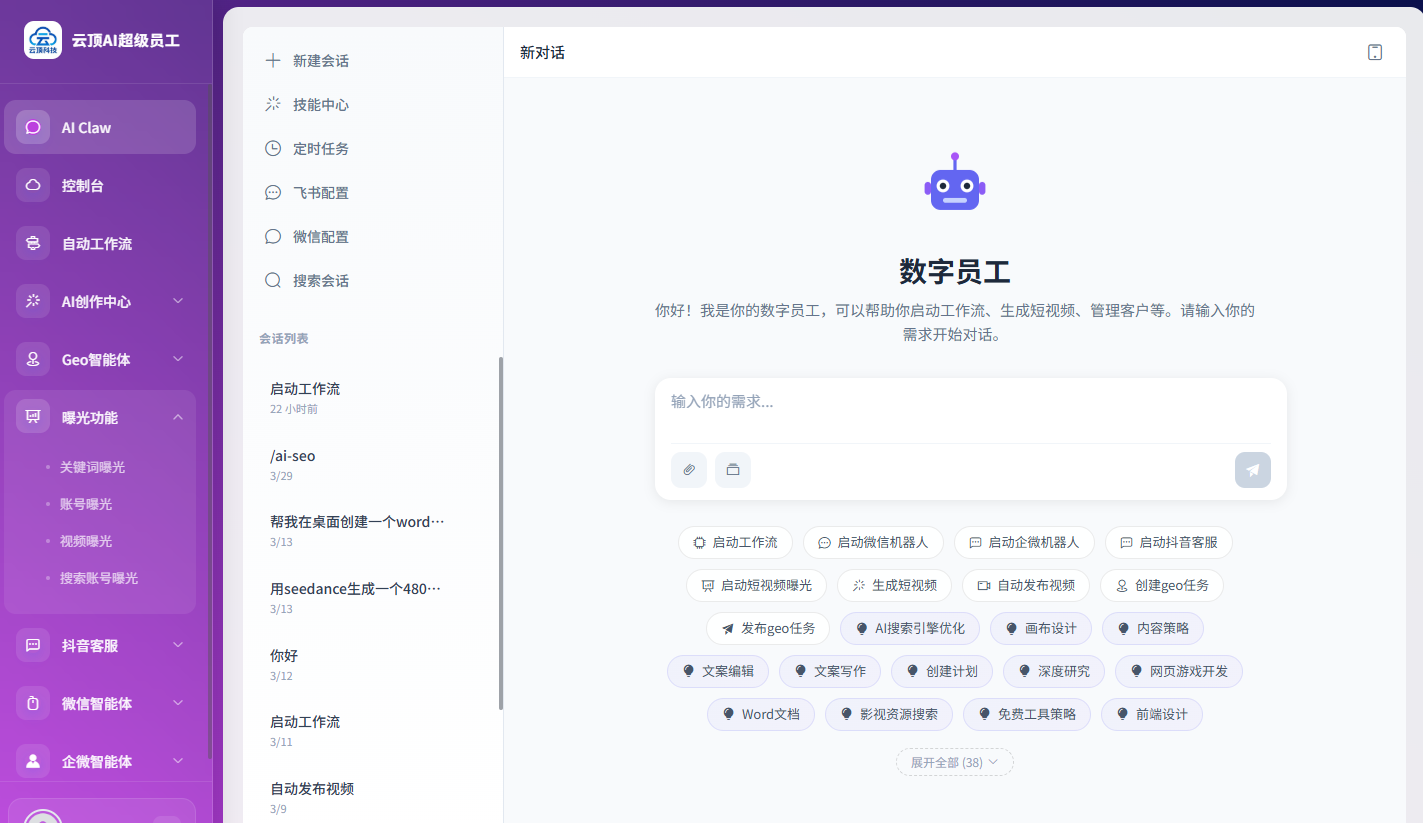Open the 你好 conversation from 3/12

click(372, 665)
